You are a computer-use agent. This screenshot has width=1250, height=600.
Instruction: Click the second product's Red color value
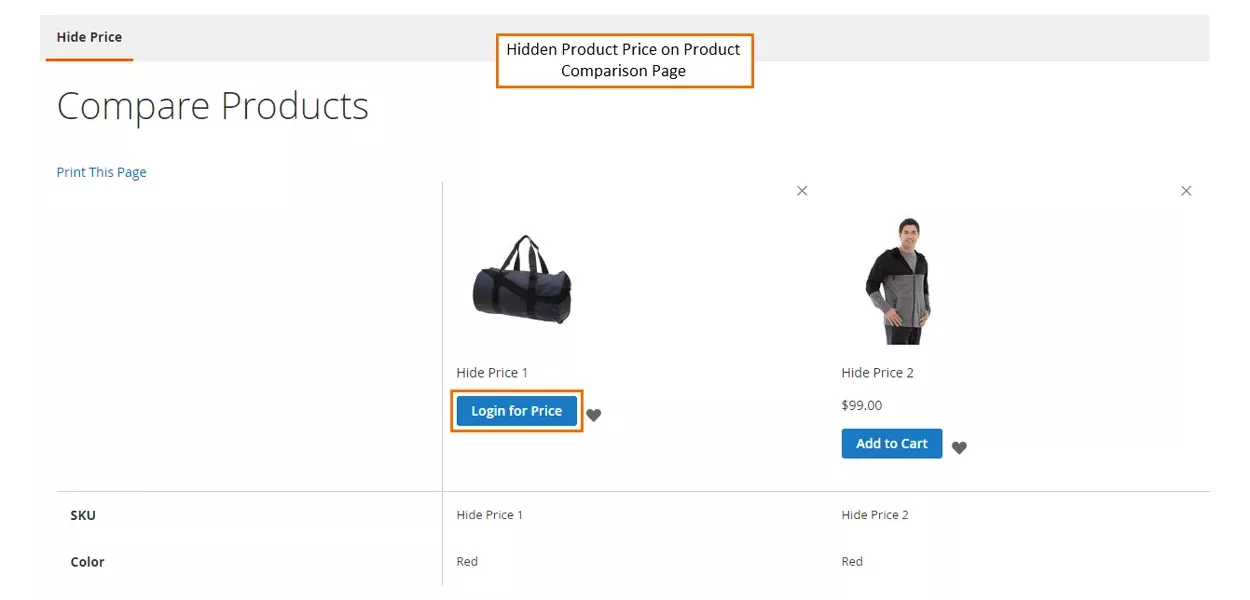852,562
